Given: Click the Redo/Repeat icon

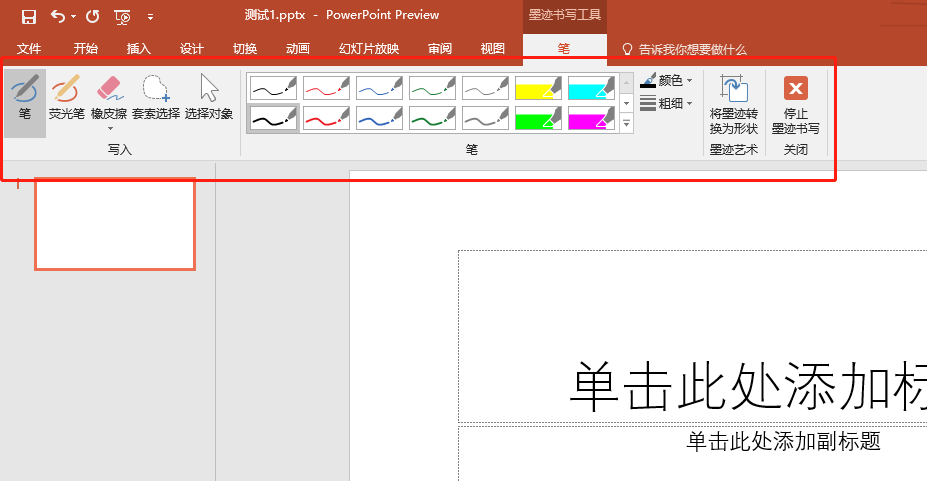Looking at the screenshot, I should 92,17.
